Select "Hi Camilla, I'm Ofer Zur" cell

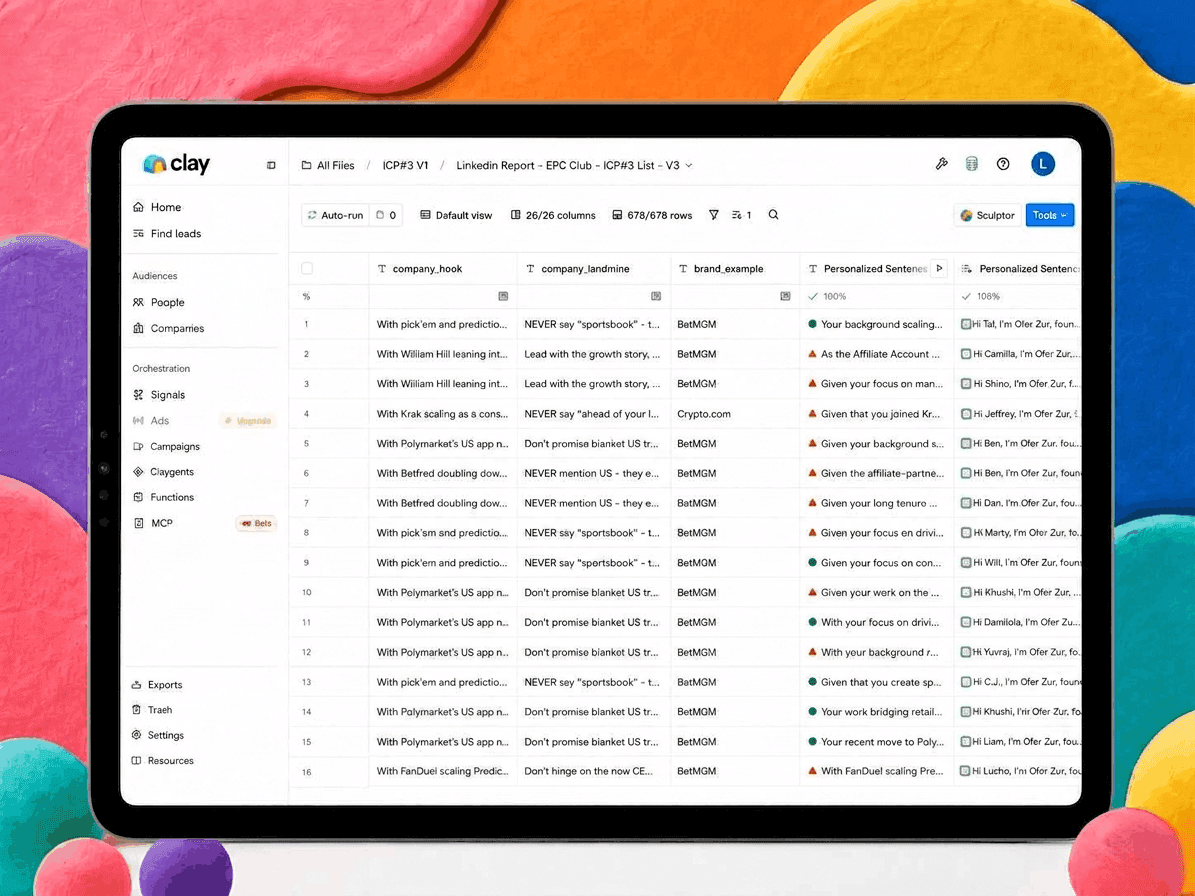click(x=1018, y=354)
